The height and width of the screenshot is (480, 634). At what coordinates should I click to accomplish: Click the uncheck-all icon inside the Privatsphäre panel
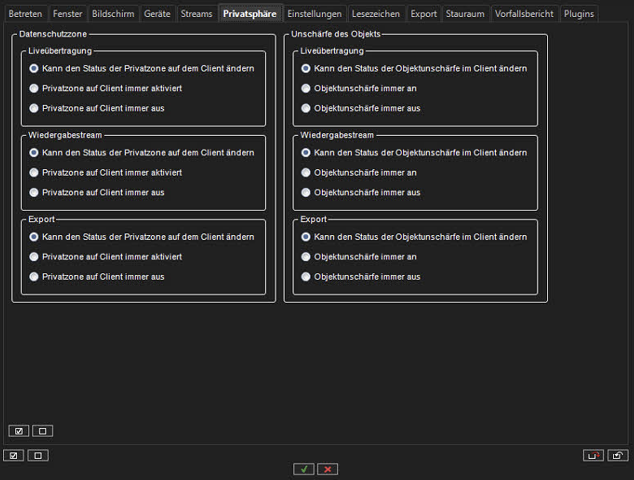click(x=42, y=431)
